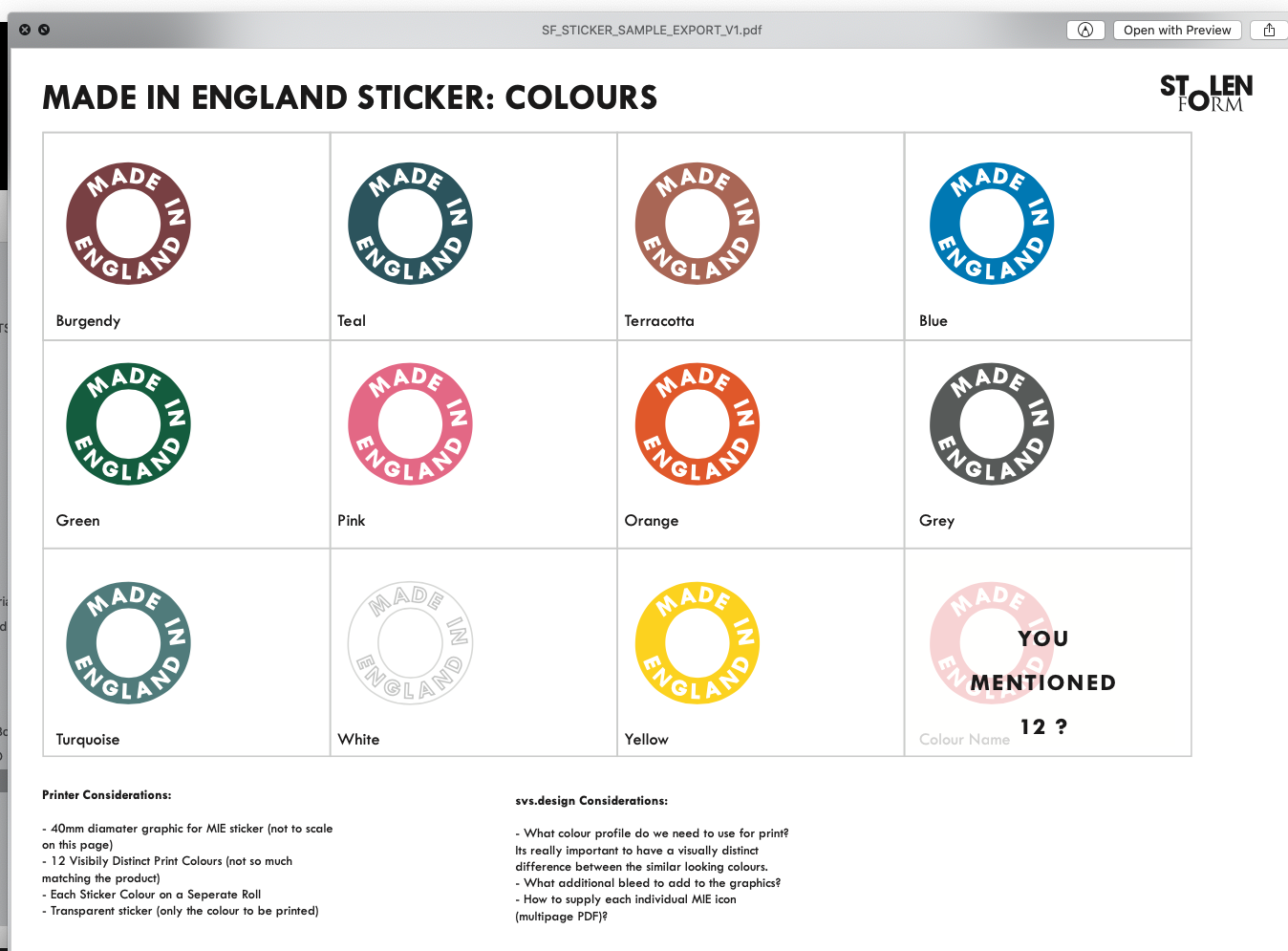Click the Pink sticker graphic
1288x951 pixels.
coord(410,424)
